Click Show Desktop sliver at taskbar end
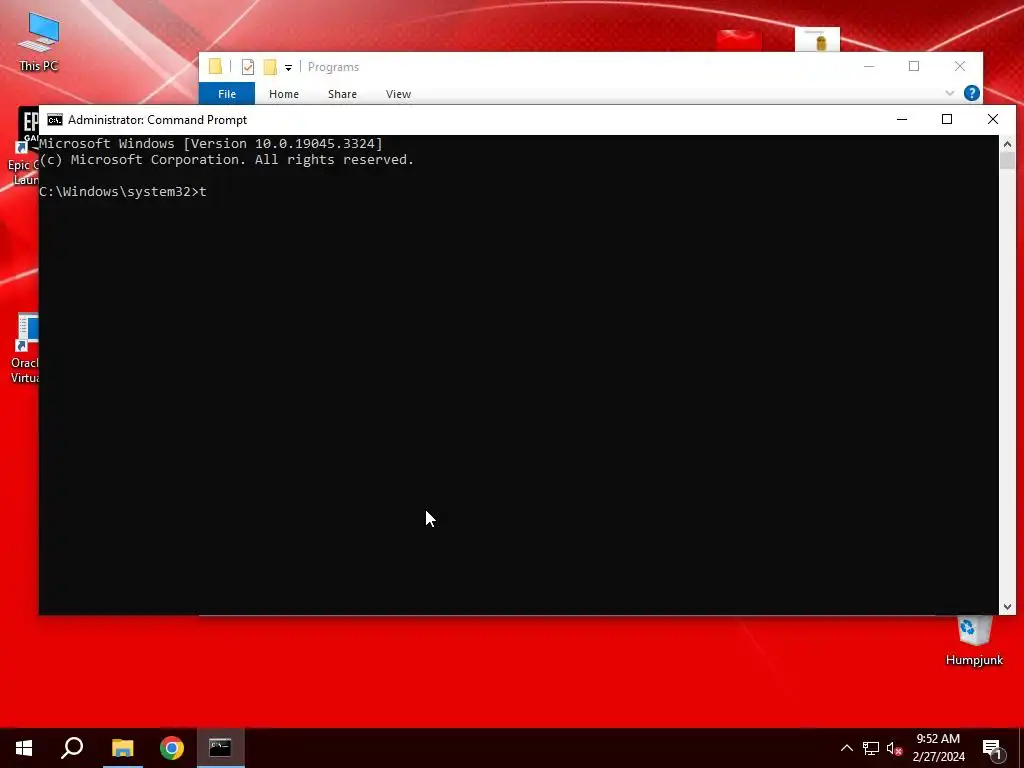 pyautogui.click(x=1021, y=748)
